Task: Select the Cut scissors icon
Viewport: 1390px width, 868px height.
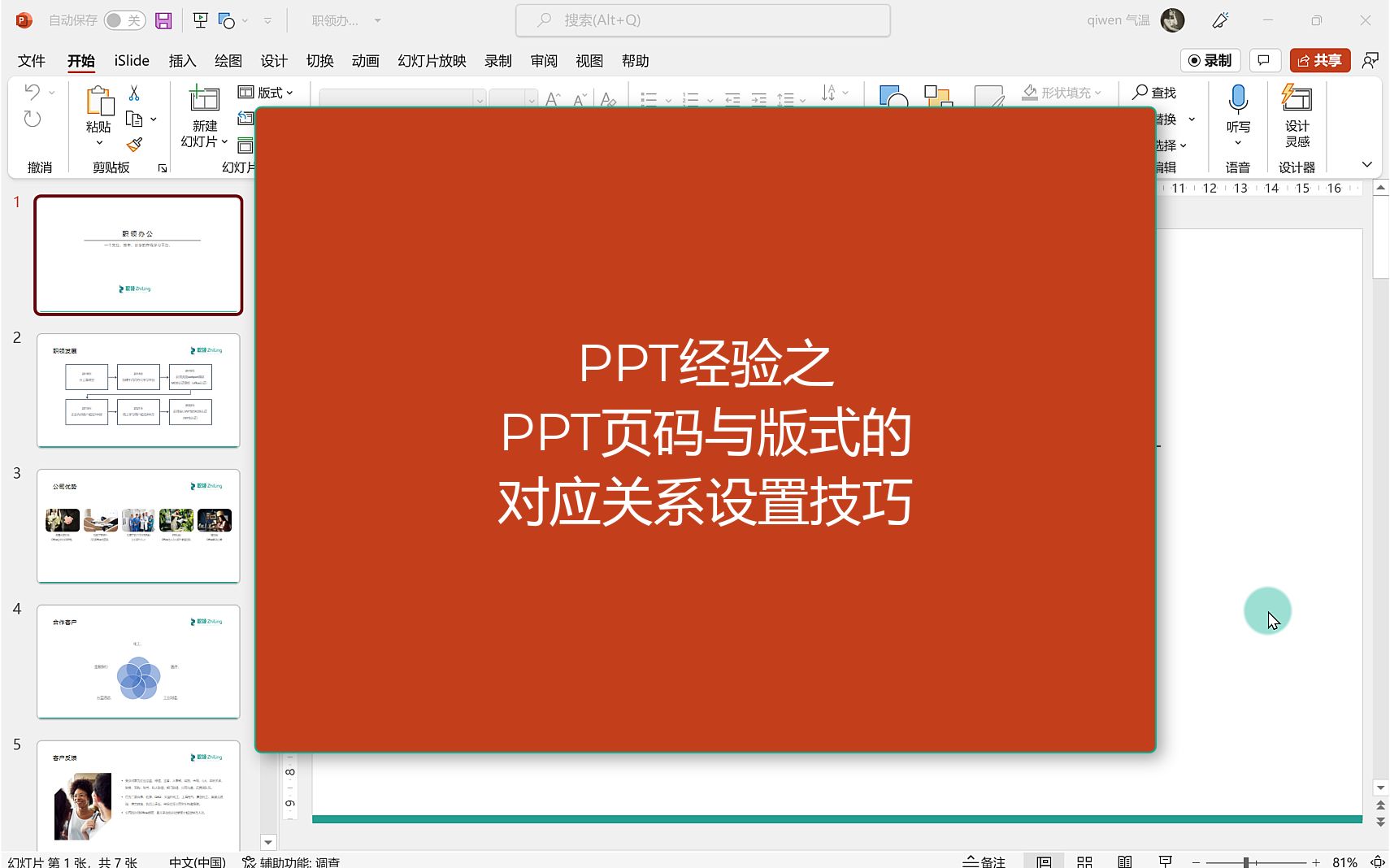Action: (133, 91)
